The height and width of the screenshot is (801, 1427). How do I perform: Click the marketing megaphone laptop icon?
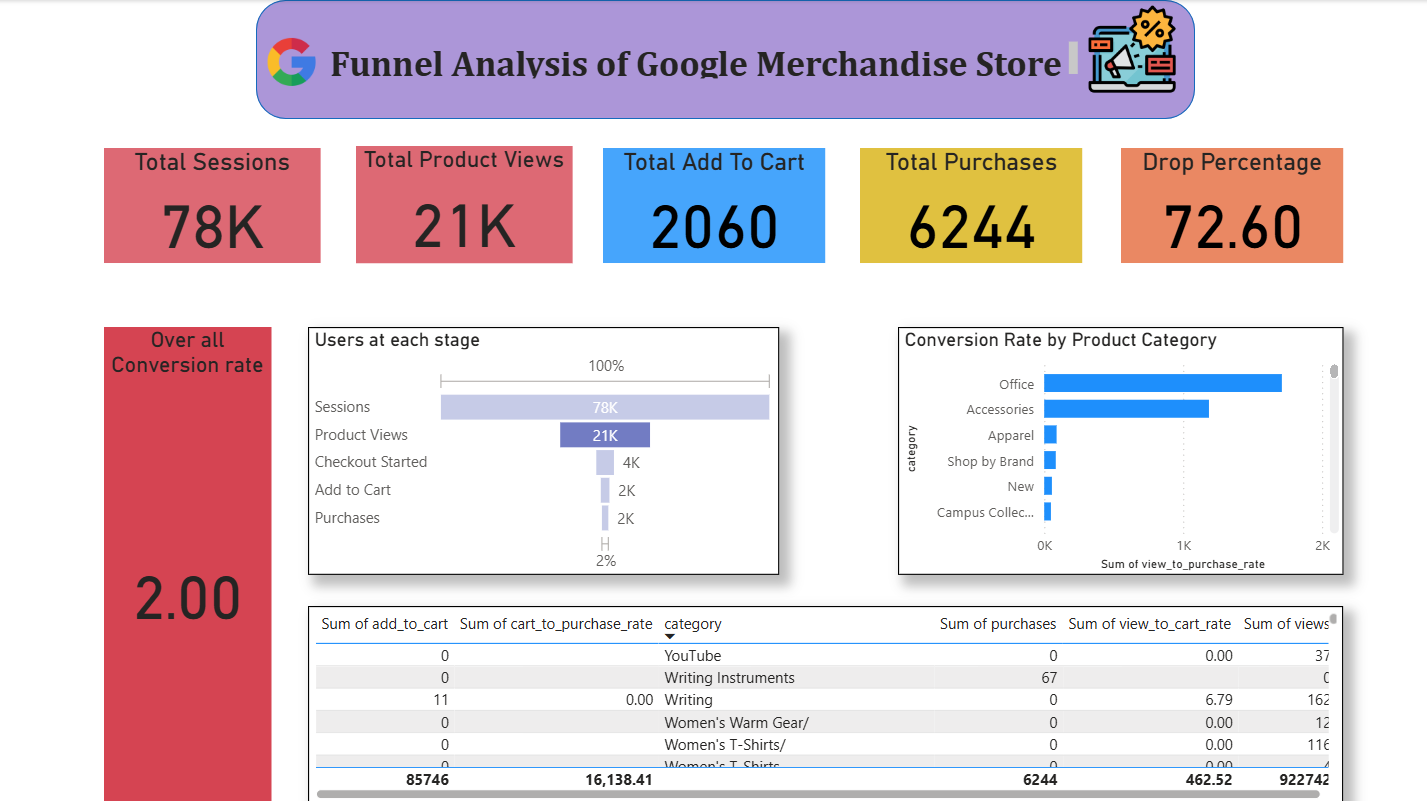1132,52
